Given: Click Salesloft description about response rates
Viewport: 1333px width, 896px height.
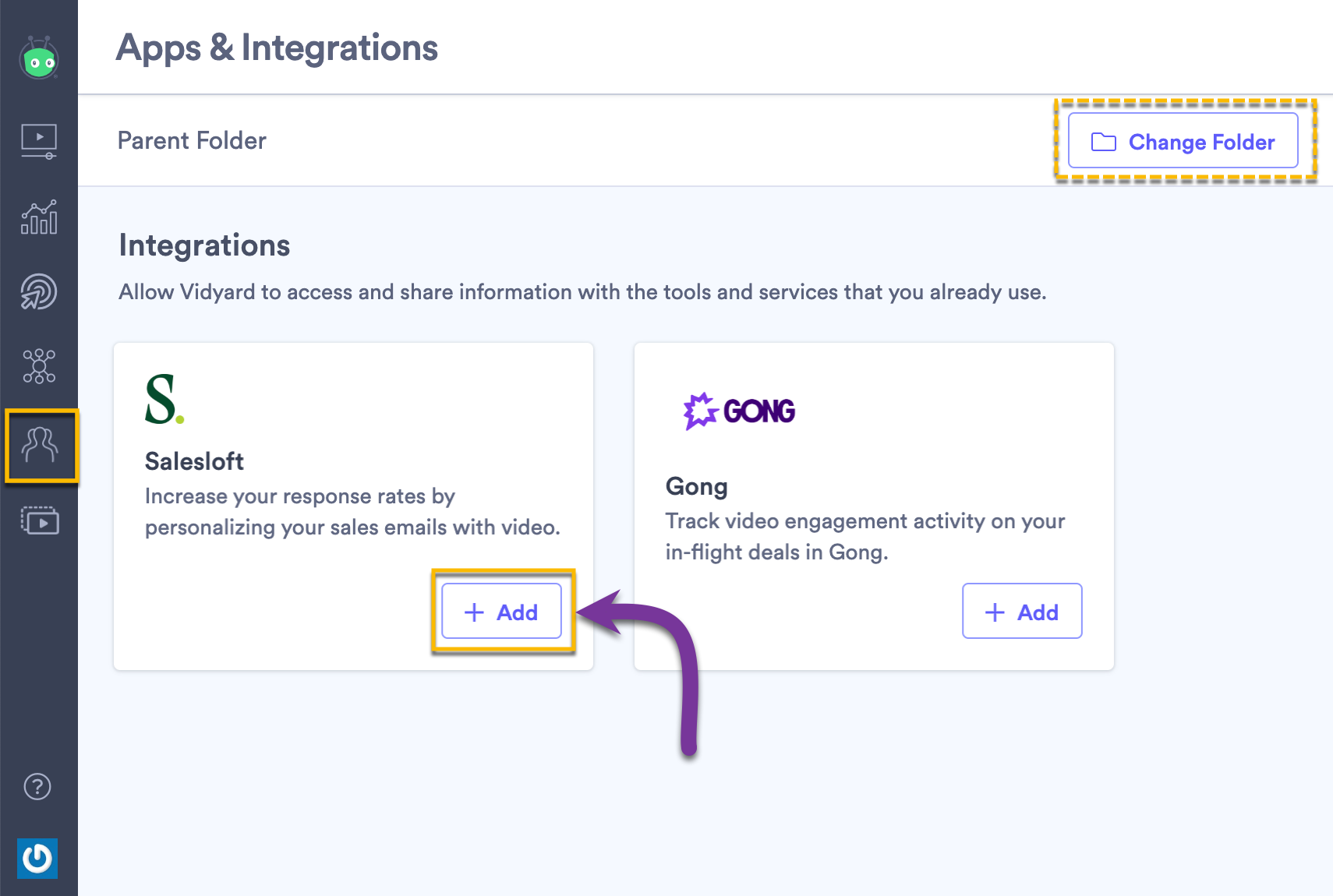Looking at the screenshot, I should tap(352, 512).
